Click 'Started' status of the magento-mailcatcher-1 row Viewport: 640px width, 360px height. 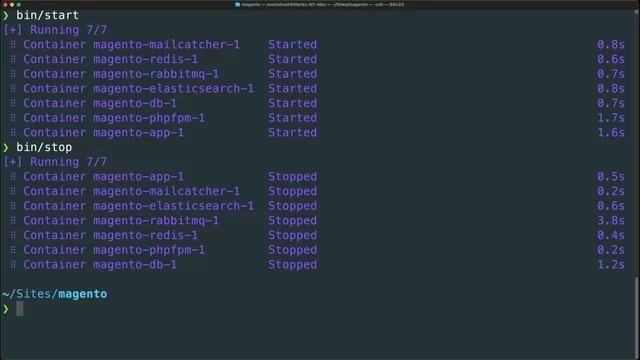pos(292,44)
